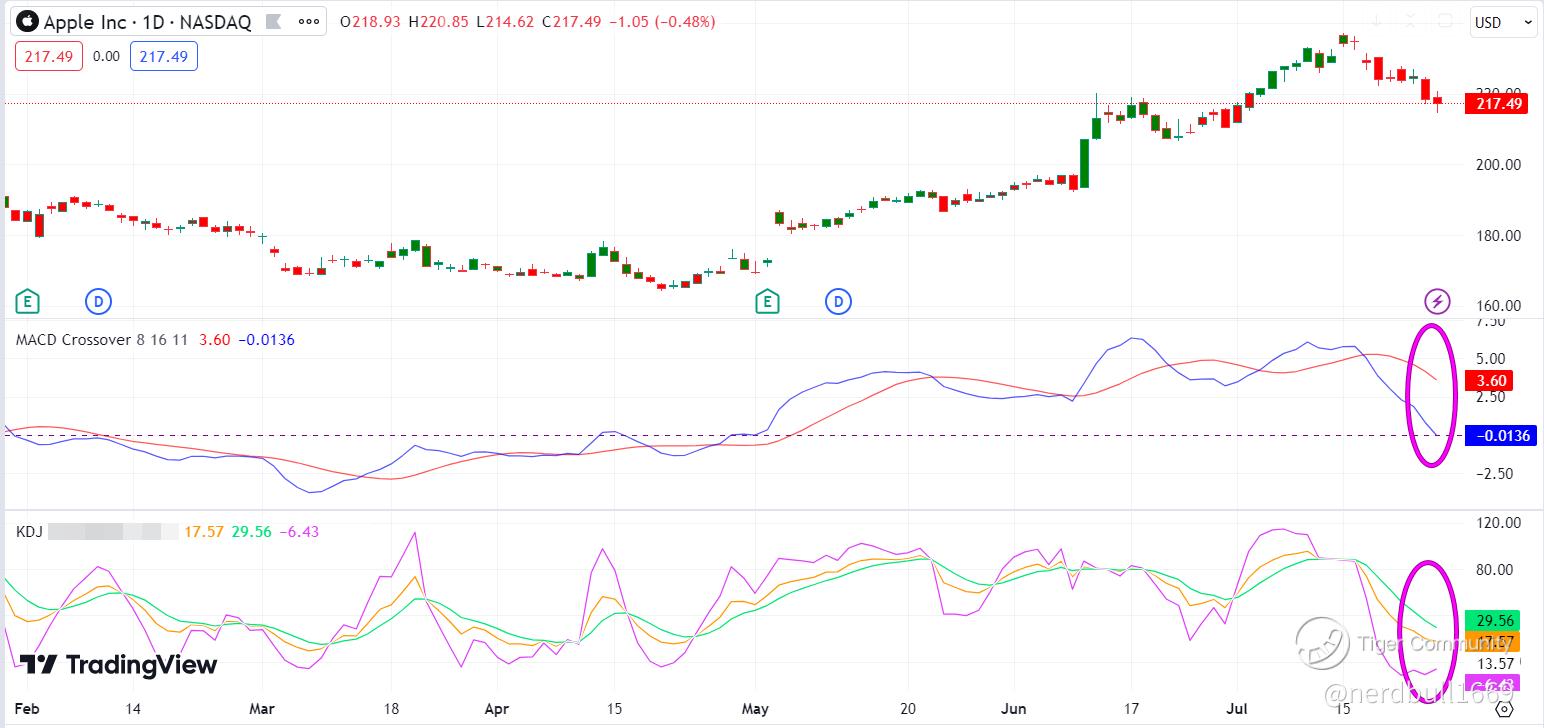The height and width of the screenshot is (728, 1544).
Task: Click blue −0.0136 value in MACD legend
Action: coord(266,340)
